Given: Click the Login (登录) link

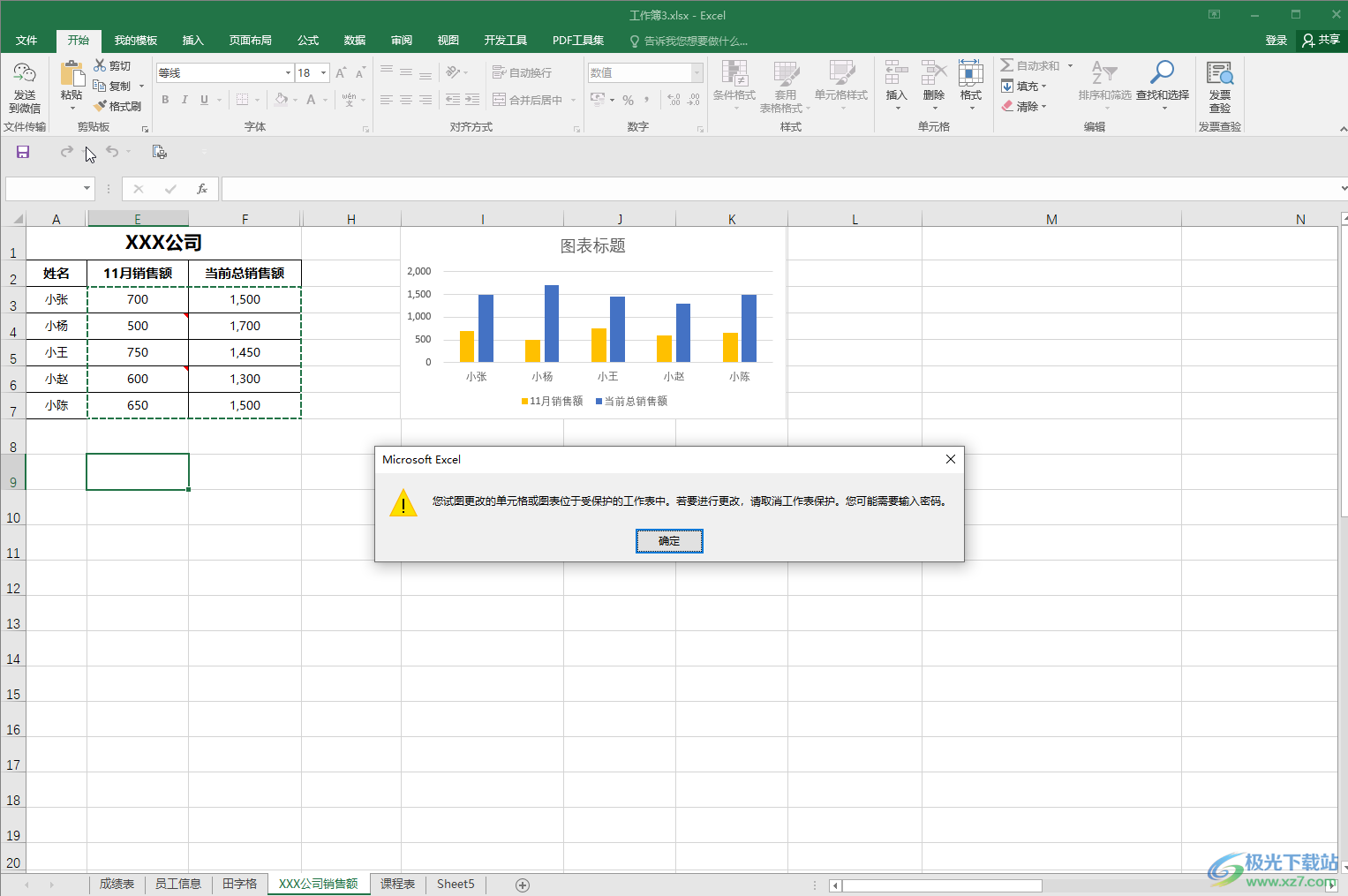Looking at the screenshot, I should 1276,41.
